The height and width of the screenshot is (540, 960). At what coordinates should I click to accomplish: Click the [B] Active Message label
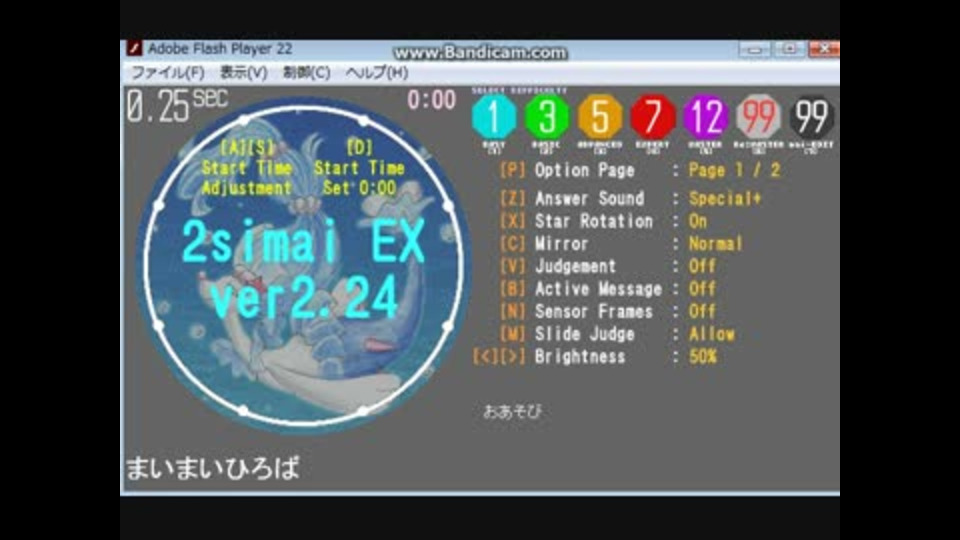click(x=581, y=289)
